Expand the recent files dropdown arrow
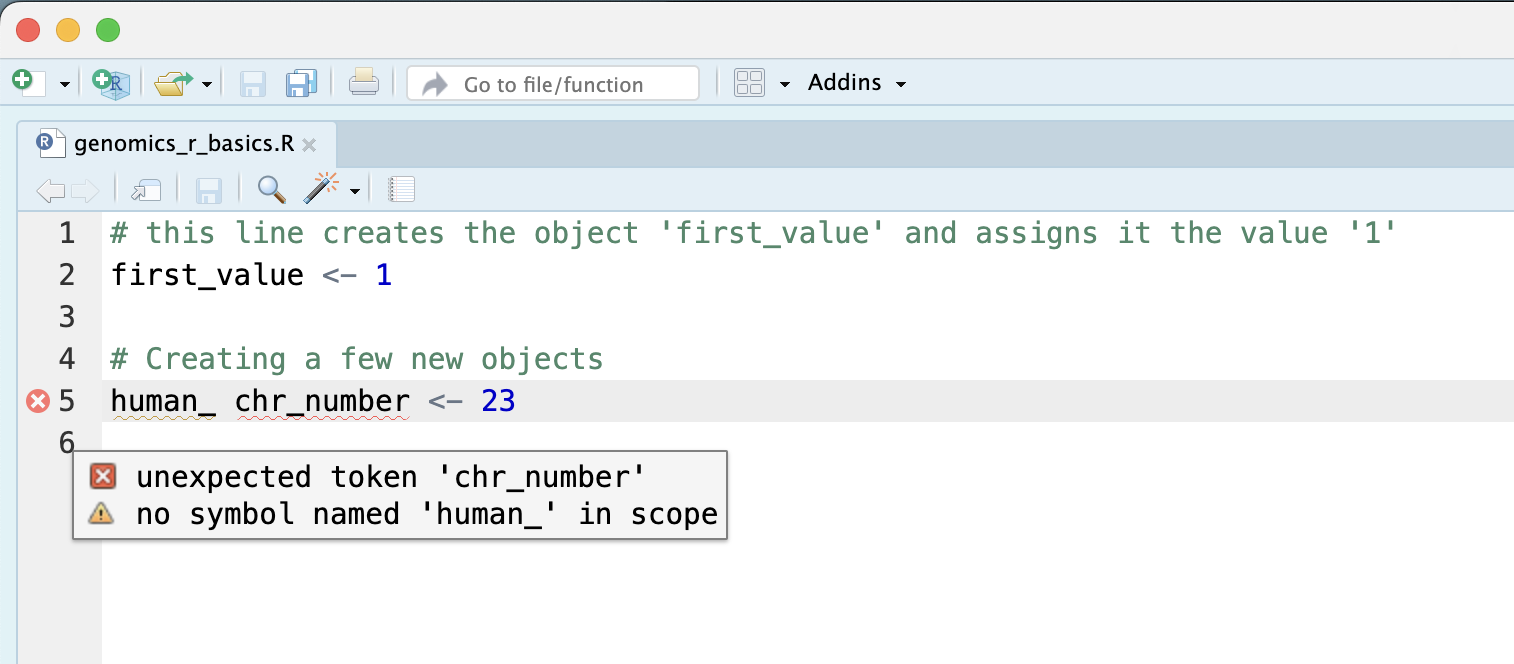The width and height of the screenshot is (1514, 664). pyautogui.click(x=207, y=84)
